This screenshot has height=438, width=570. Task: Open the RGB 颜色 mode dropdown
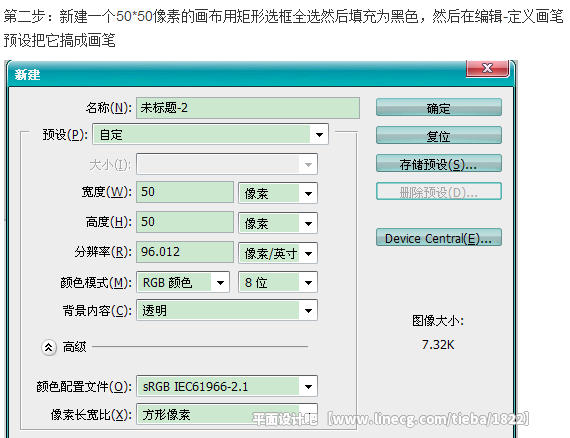(183, 282)
